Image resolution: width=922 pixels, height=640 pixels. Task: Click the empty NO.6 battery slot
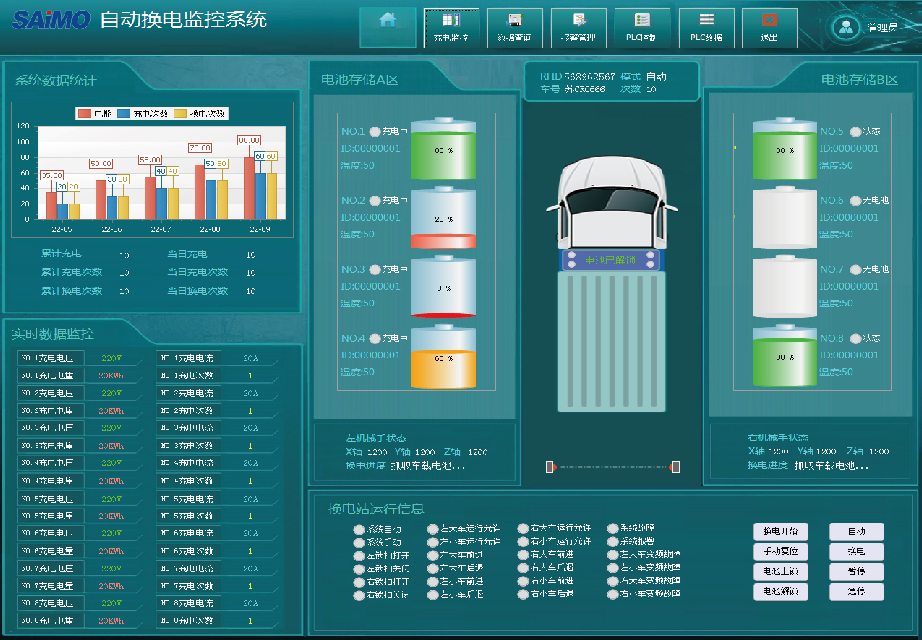click(x=785, y=217)
